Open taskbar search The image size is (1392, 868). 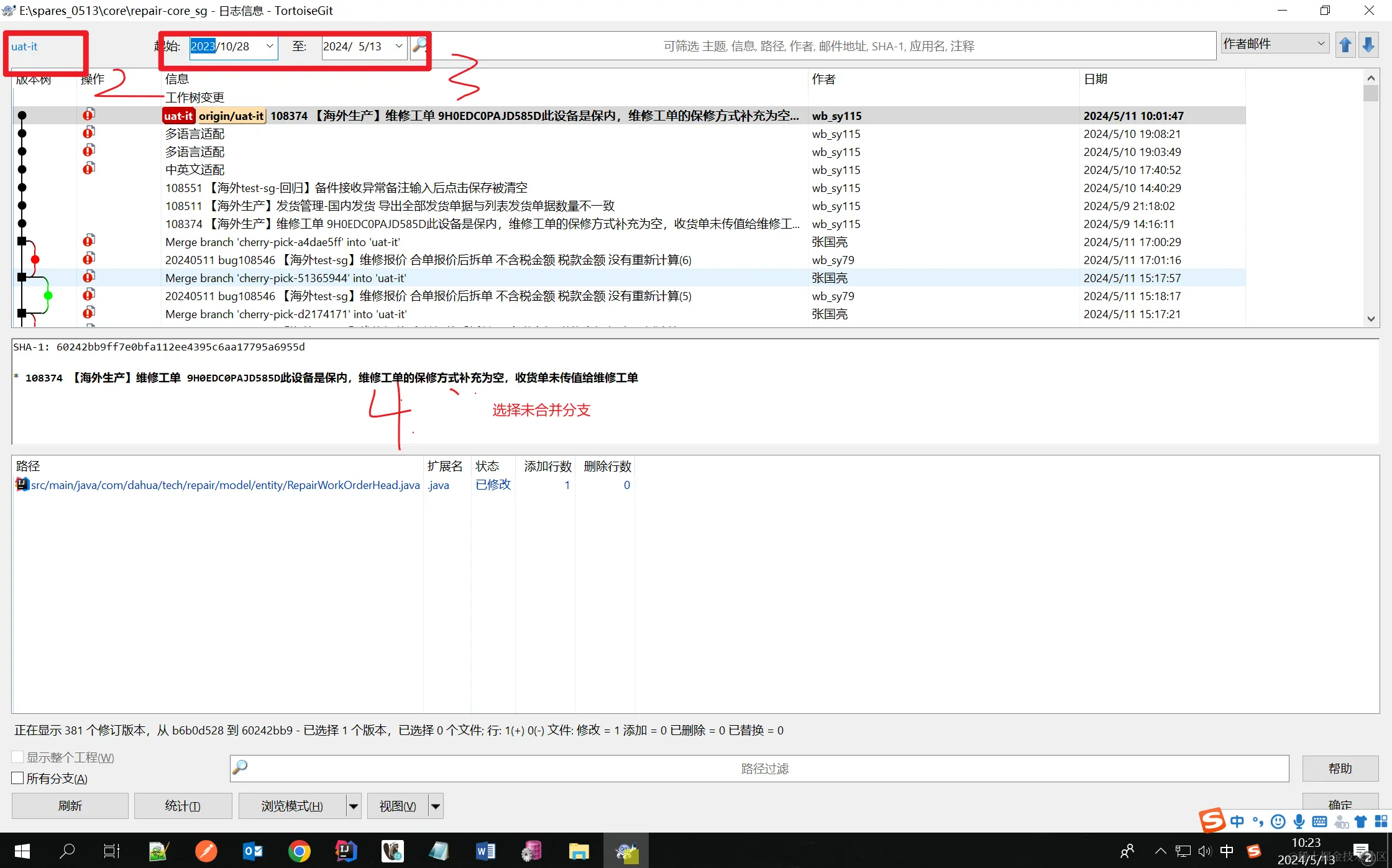point(67,851)
